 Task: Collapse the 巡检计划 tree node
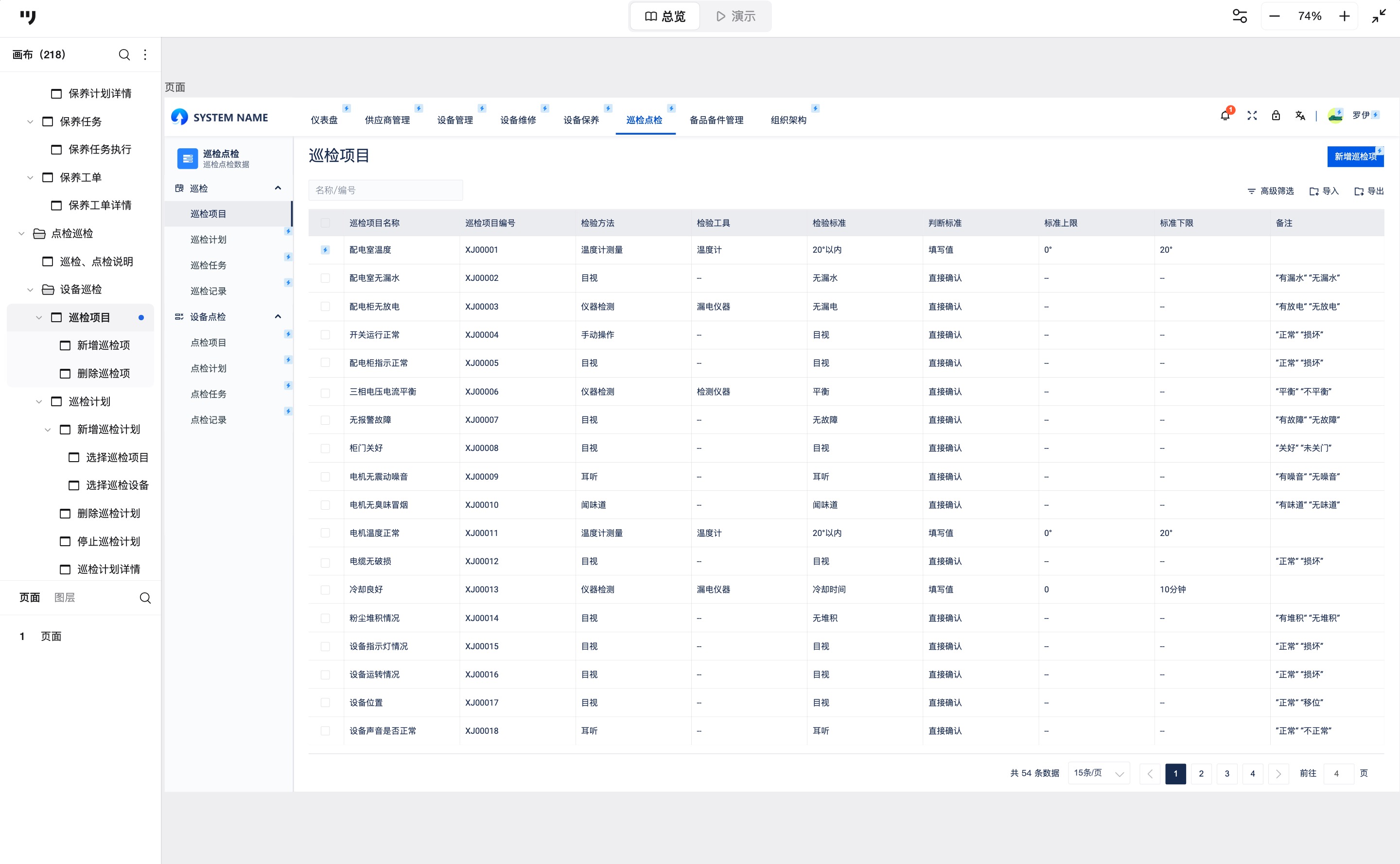[x=39, y=402]
